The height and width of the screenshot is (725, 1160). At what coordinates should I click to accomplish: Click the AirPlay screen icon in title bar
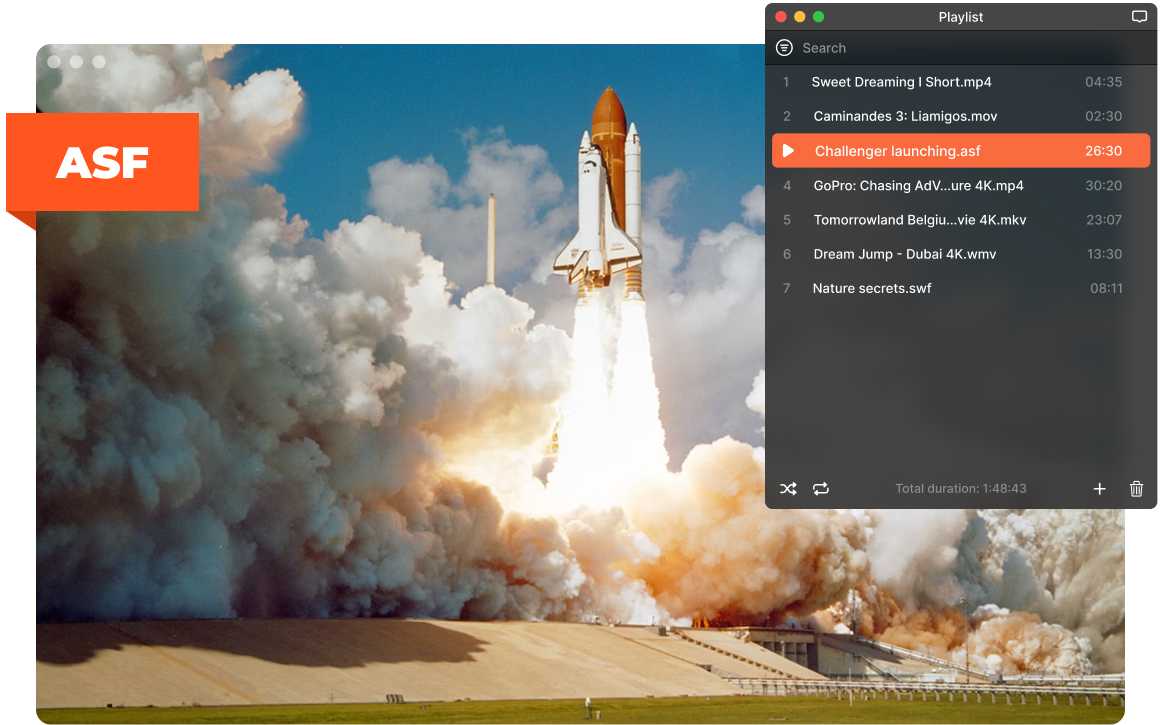point(1139,16)
